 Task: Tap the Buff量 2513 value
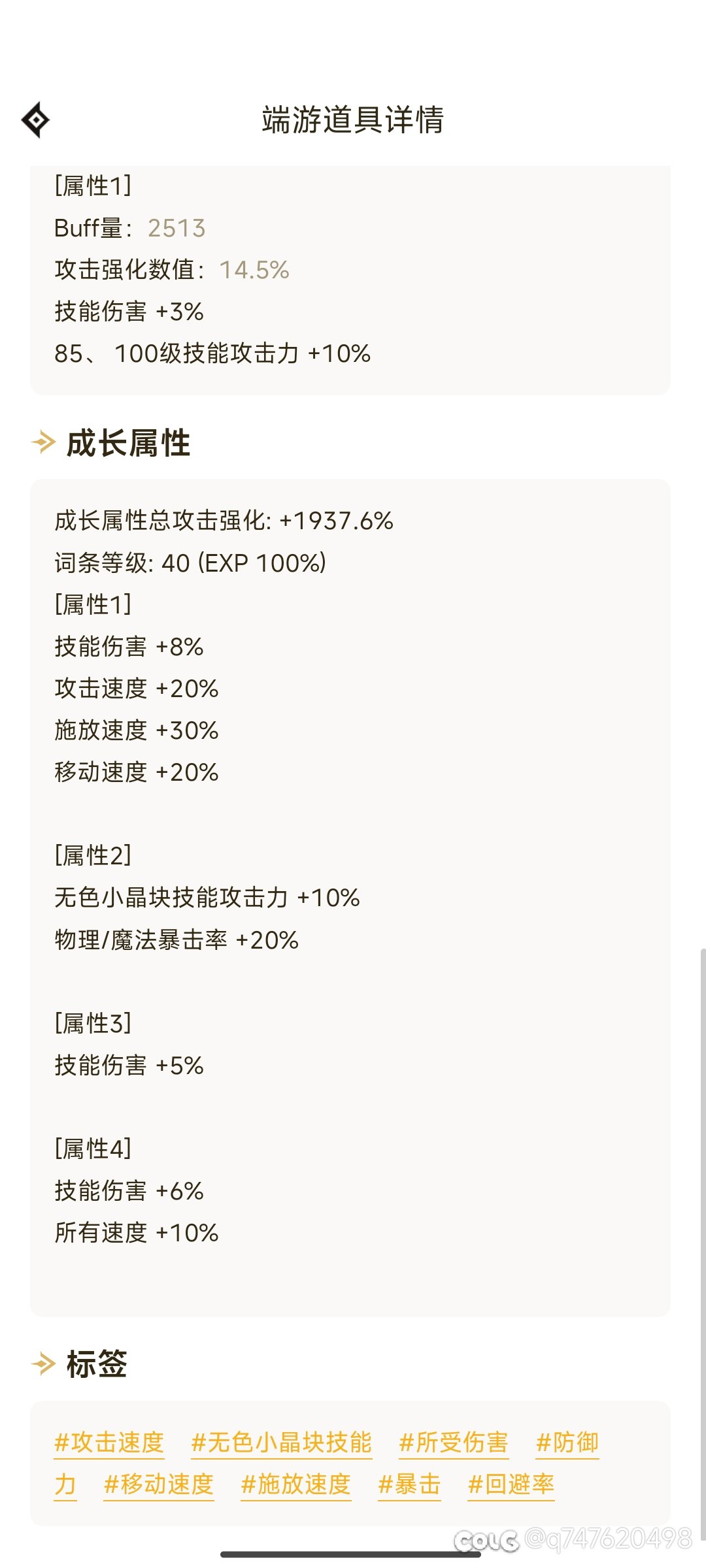point(176,228)
